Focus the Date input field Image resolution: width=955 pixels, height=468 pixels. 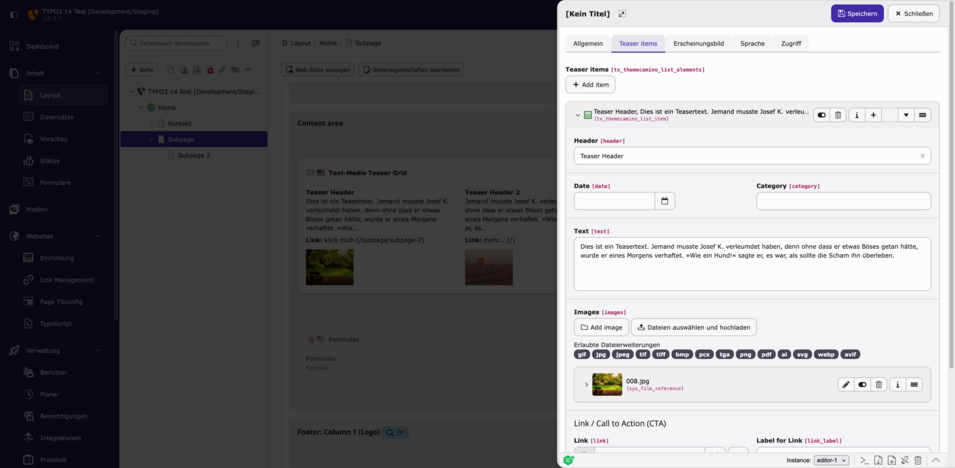tap(615, 201)
